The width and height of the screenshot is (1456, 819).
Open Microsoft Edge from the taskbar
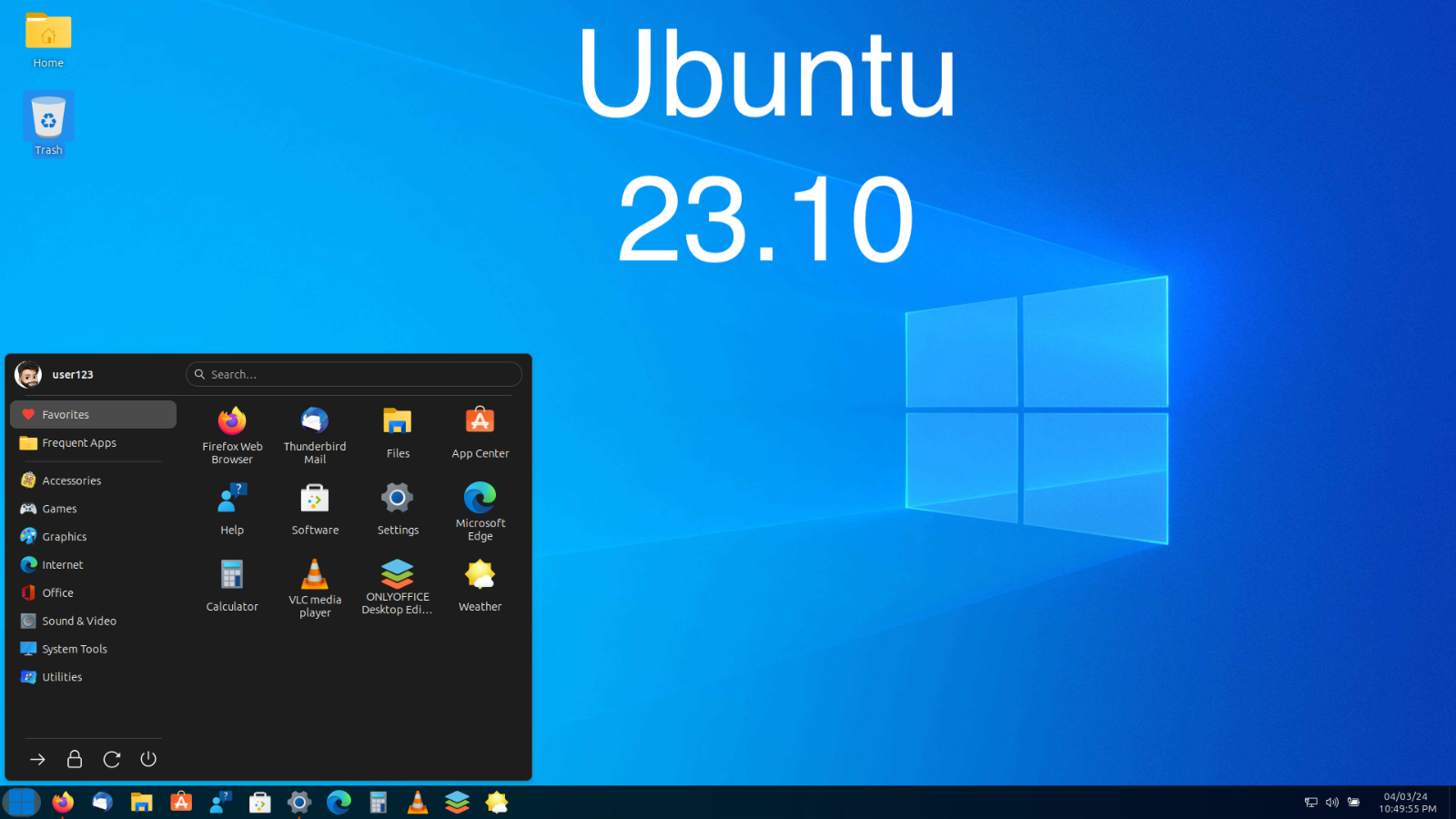coord(339,803)
